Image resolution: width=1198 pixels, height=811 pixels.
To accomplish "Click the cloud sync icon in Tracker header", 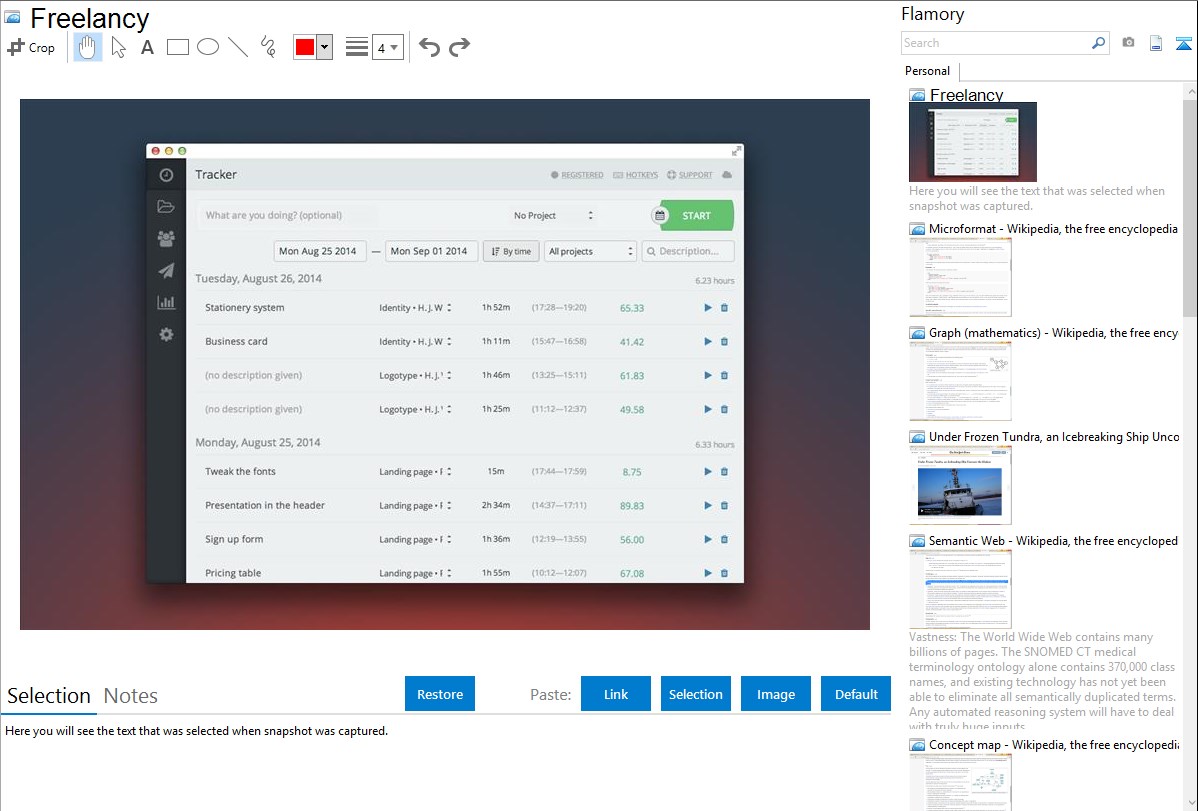I will [727, 175].
